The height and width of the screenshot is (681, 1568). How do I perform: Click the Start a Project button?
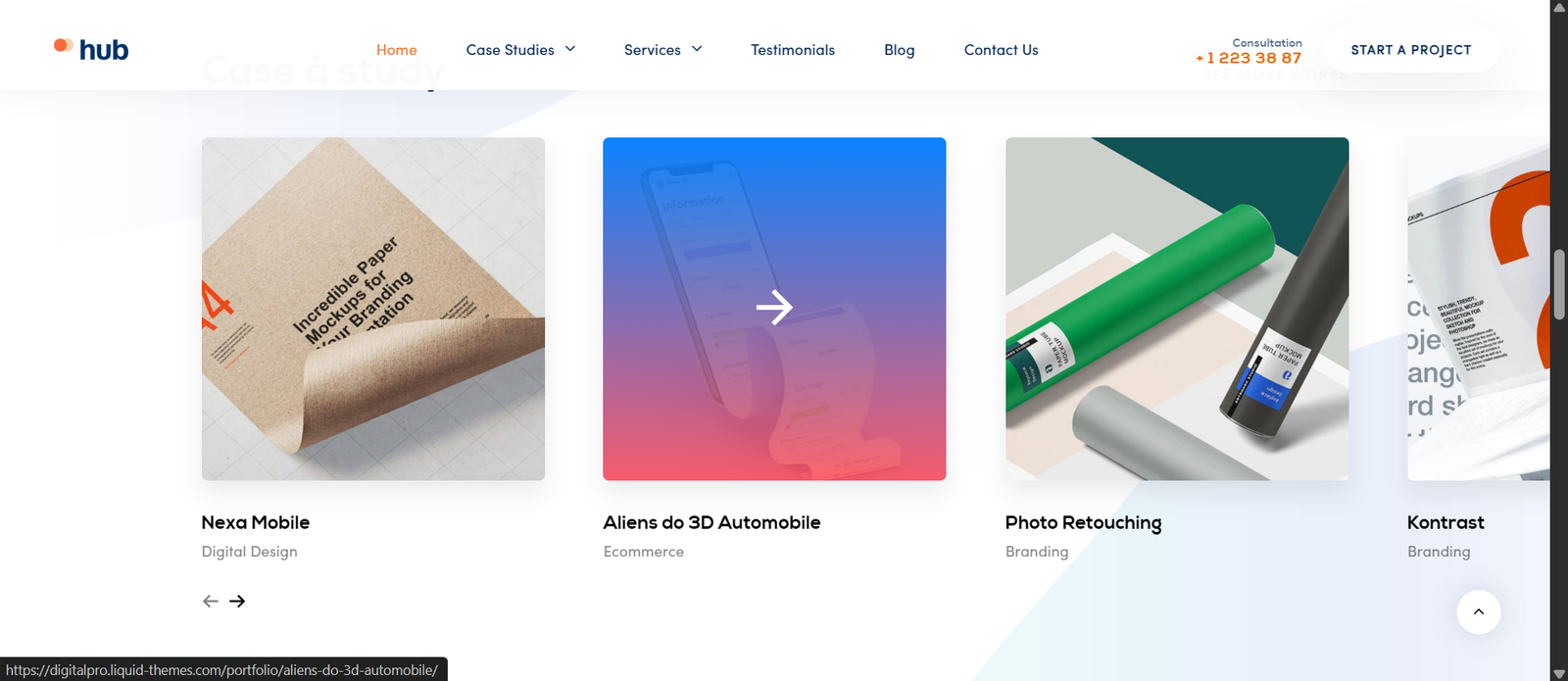[1411, 50]
